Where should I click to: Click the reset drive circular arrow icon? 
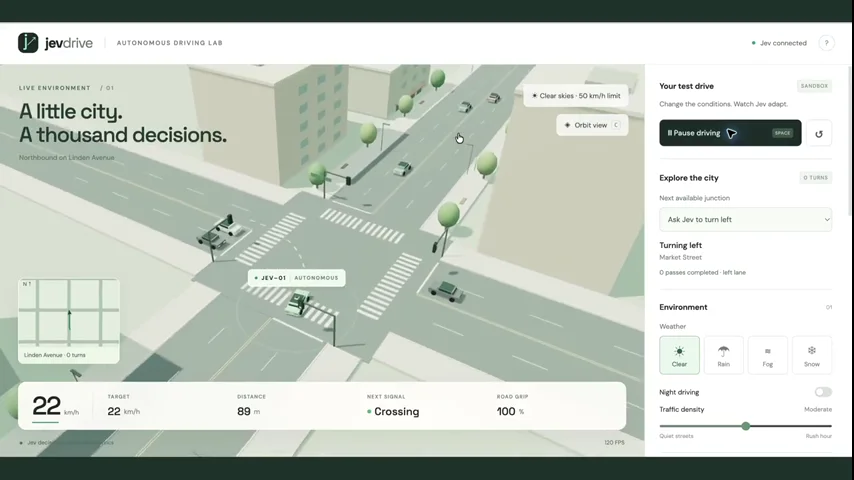[819, 133]
